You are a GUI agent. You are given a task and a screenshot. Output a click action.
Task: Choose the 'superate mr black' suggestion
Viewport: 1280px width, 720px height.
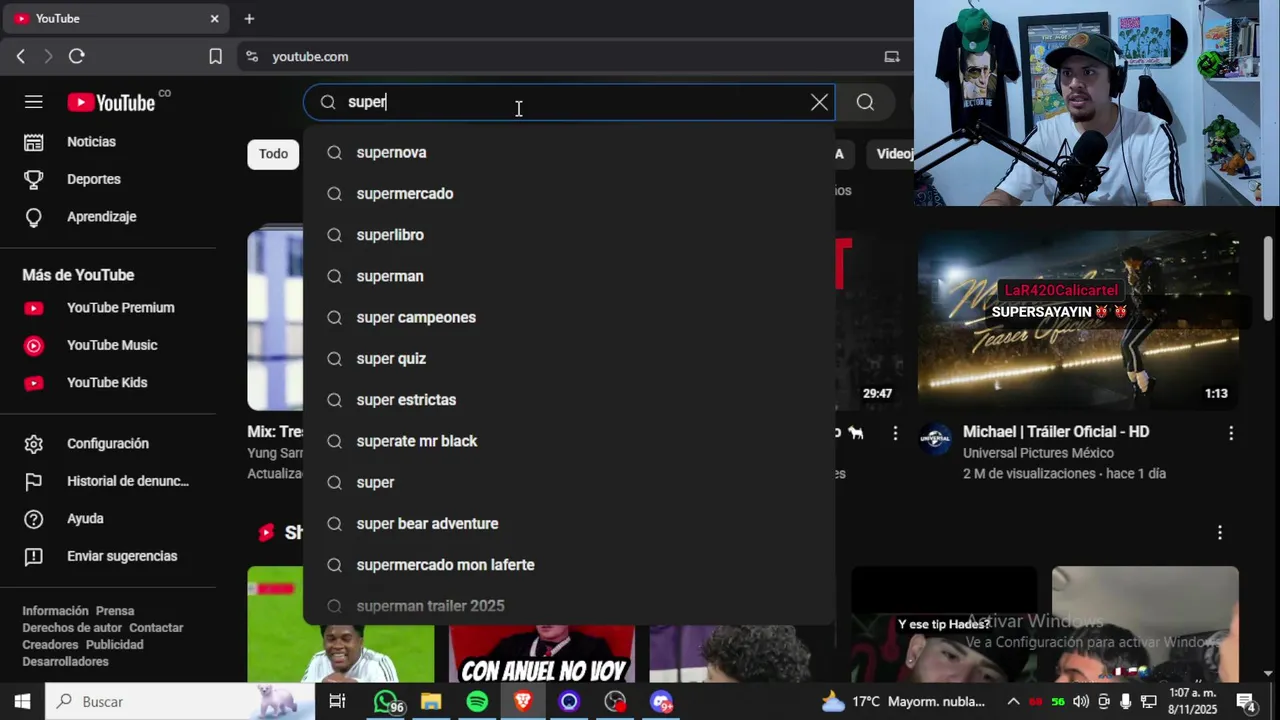[x=569, y=441]
